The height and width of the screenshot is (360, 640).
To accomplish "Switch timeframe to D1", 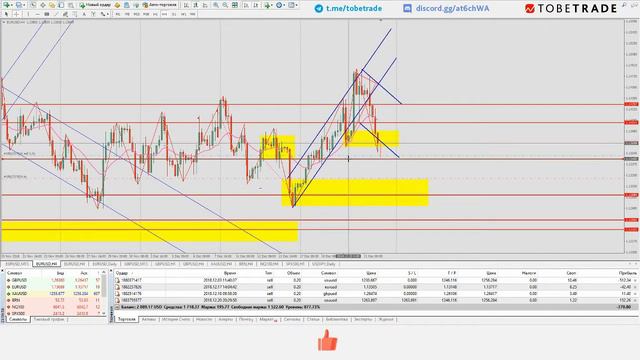I will click(x=174, y=14).
